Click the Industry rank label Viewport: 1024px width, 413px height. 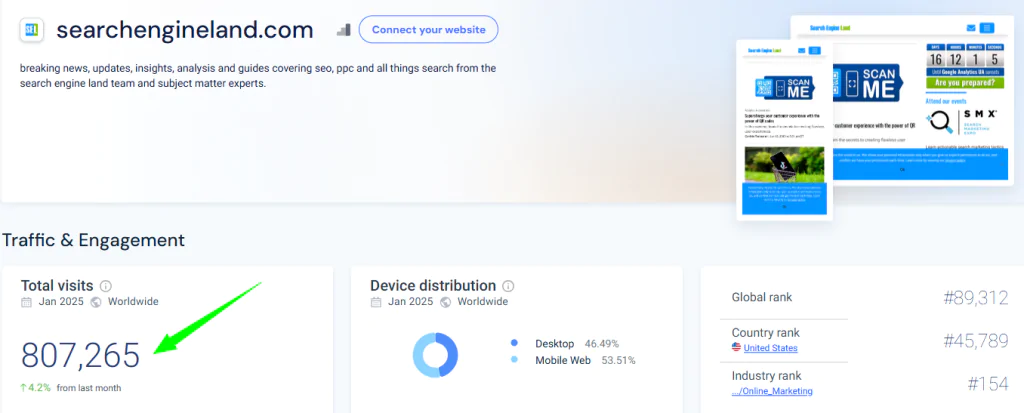point(766,376)
